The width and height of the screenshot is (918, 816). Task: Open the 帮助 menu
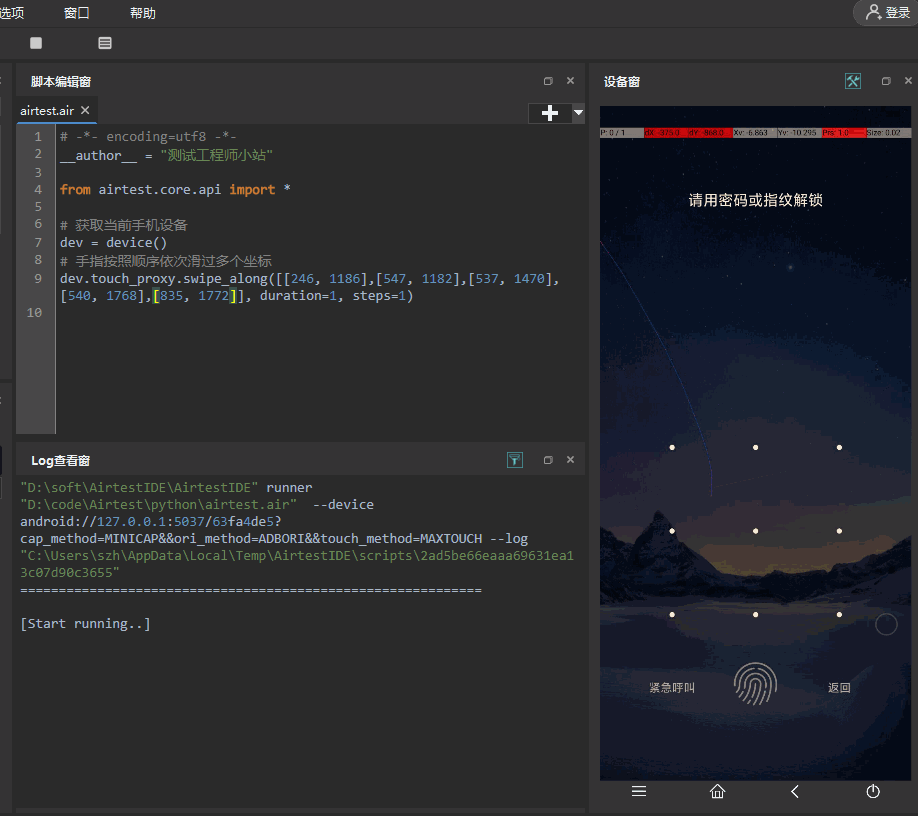point(143,13)
